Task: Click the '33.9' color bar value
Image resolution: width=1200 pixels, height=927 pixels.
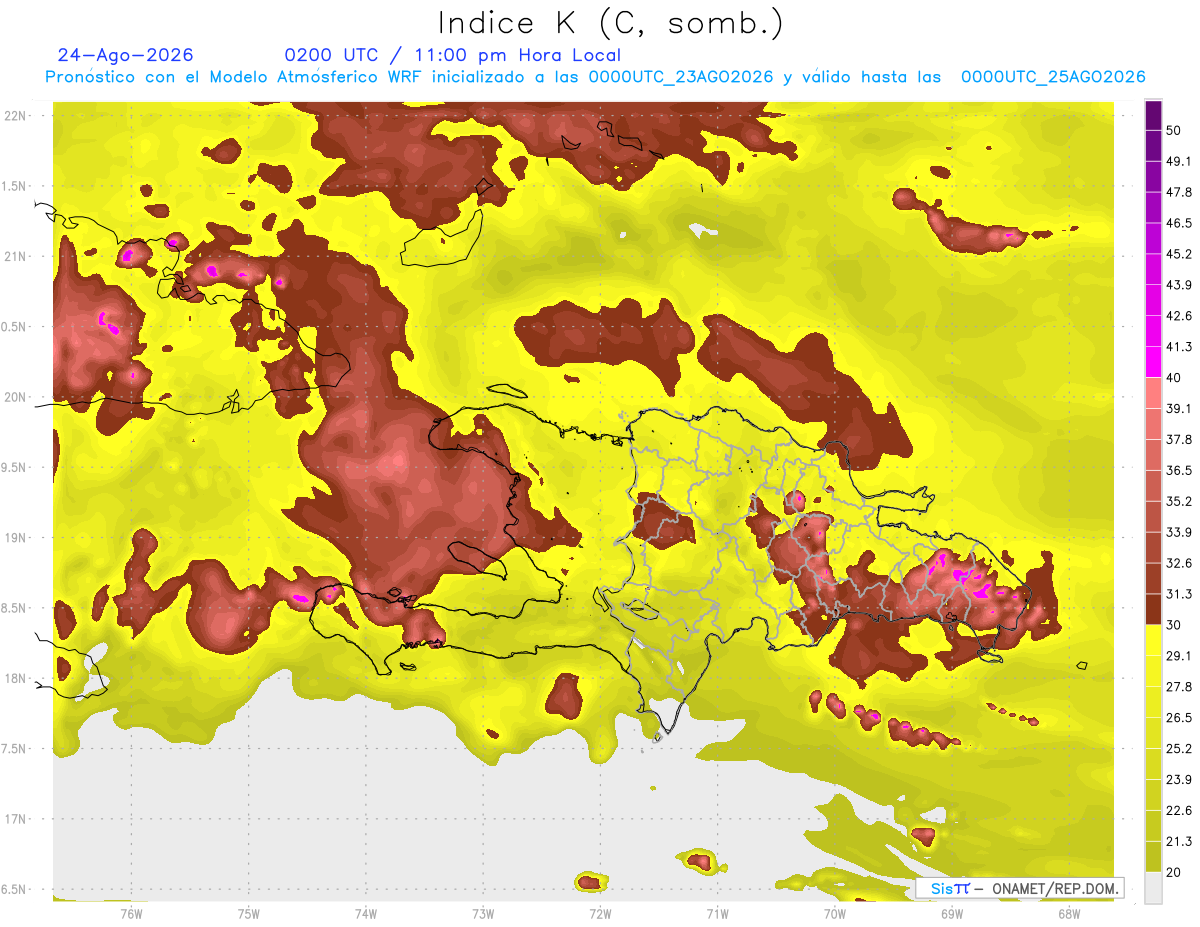Action: pyautogui.click(x=1179, y=532)
